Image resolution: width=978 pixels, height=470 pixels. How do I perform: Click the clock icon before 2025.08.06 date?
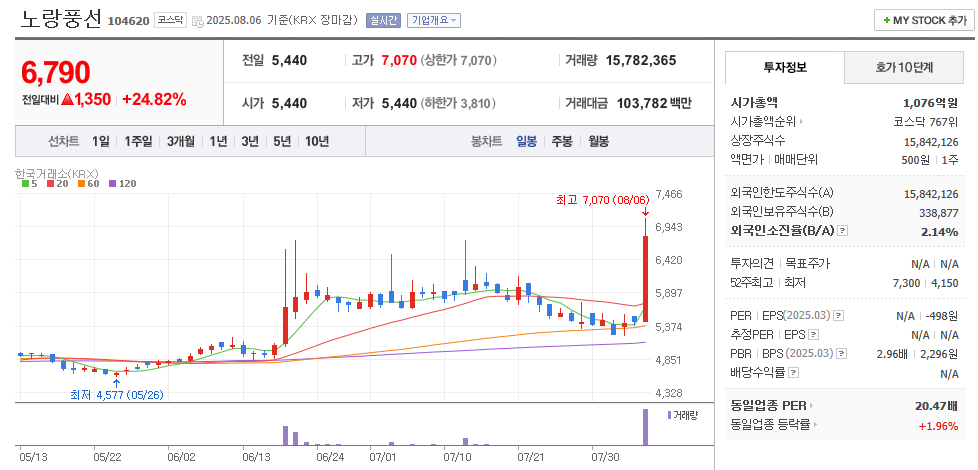pos(198,21)
